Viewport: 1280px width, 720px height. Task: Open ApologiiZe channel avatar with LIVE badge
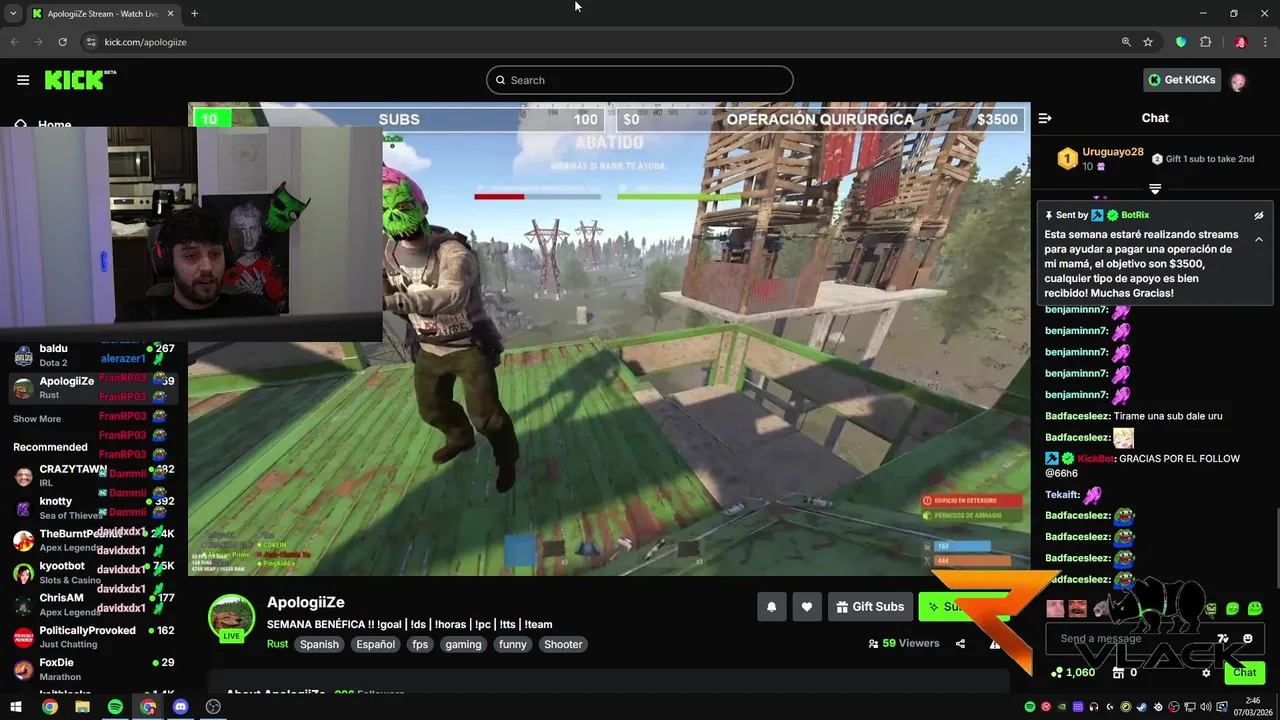(x=231, y=618)
